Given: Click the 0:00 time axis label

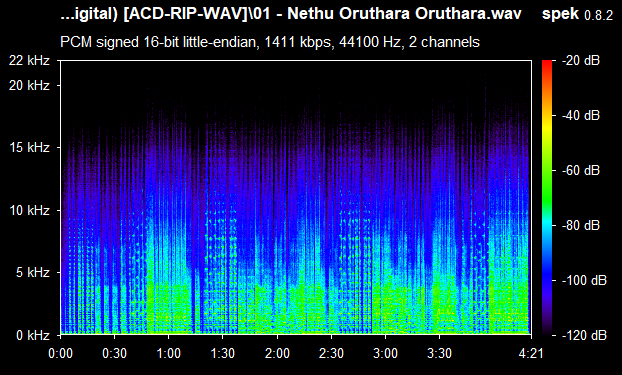Looking at the screenshot, I should pos(60,353).
